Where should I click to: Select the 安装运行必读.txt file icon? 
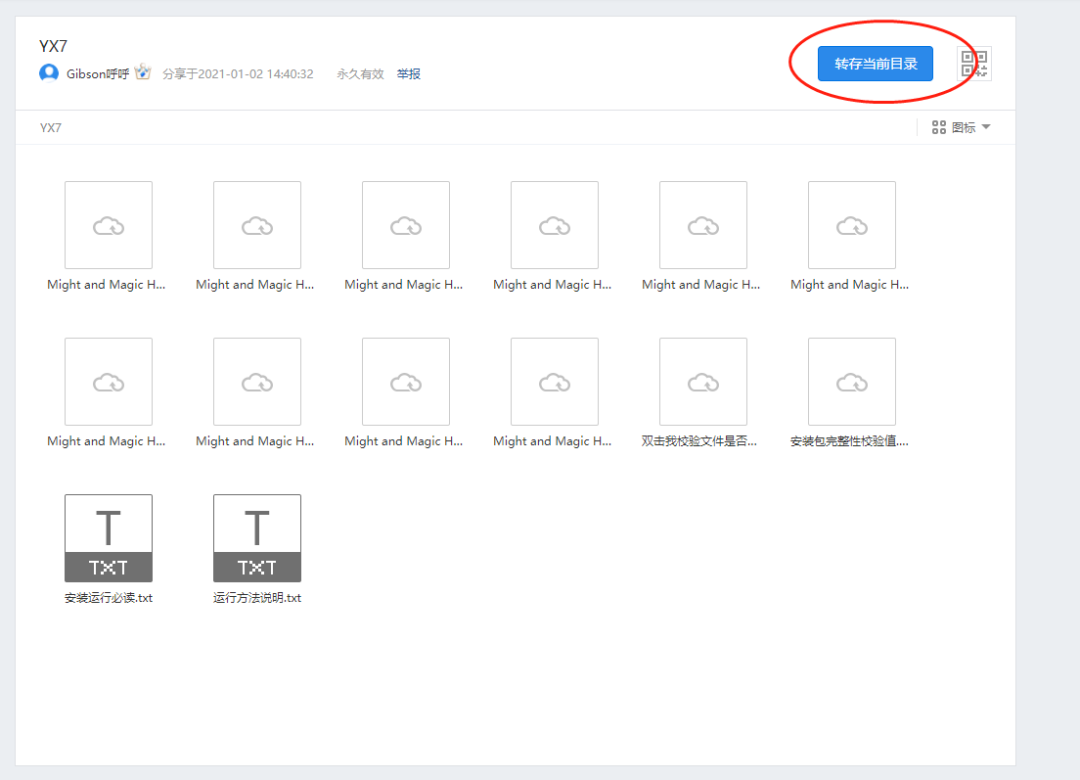tap(108, 537)
